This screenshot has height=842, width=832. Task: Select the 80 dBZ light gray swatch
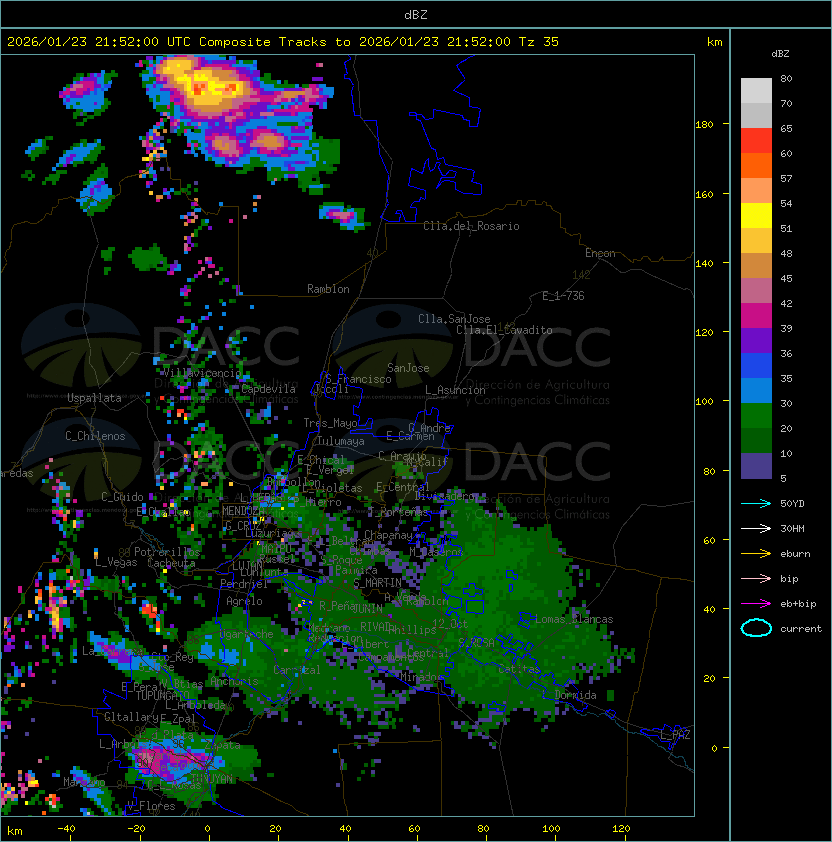pyautogui.click(x=756, y=90)
